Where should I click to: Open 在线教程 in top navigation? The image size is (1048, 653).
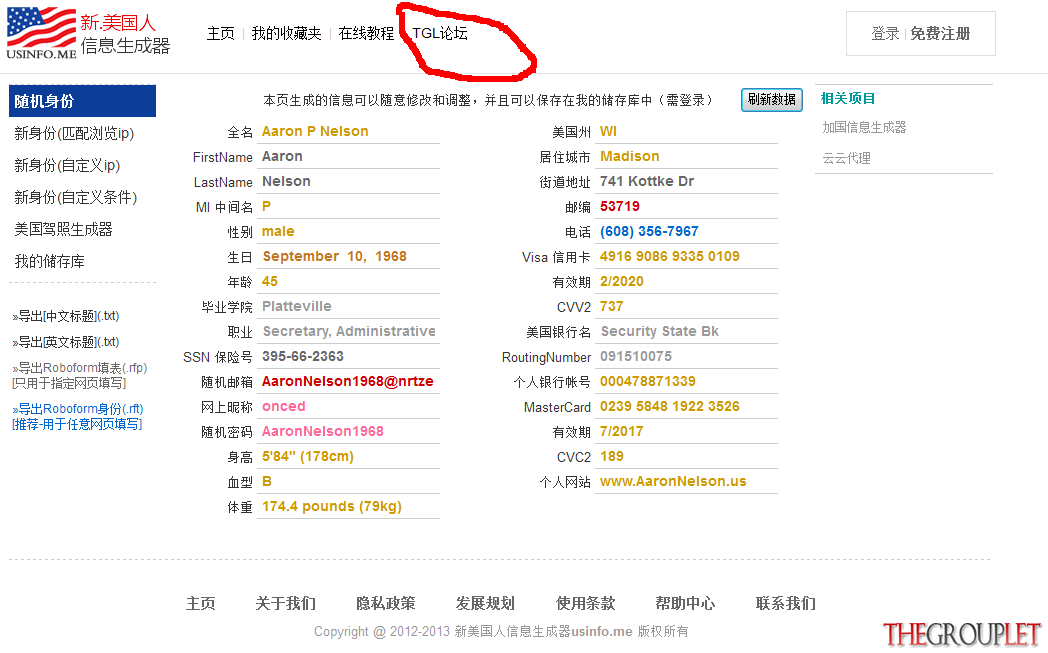[x=366, y=33]
